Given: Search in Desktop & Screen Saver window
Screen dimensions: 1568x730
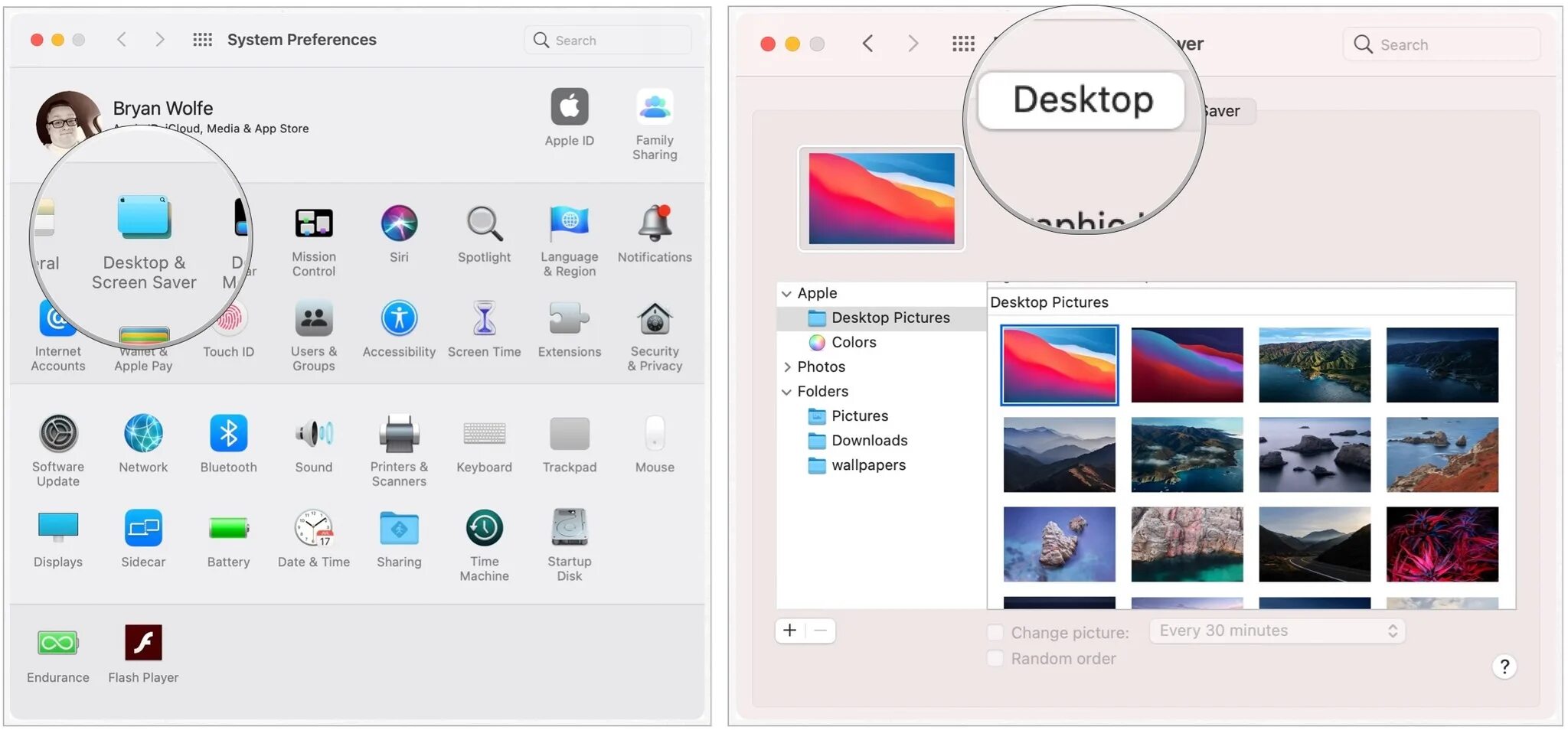Looking at the screenshot, I should click(1442, 44).
